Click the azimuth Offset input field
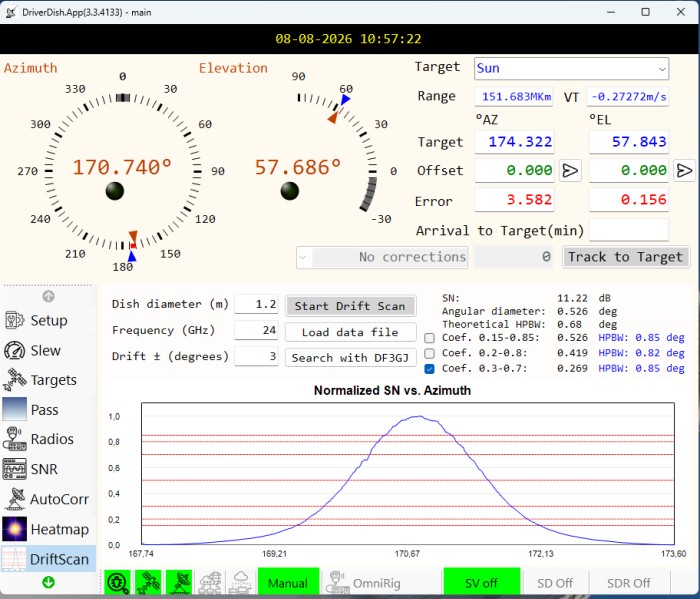Image resolution: width=700 pixels, height=599 pixels. [514, 171]
